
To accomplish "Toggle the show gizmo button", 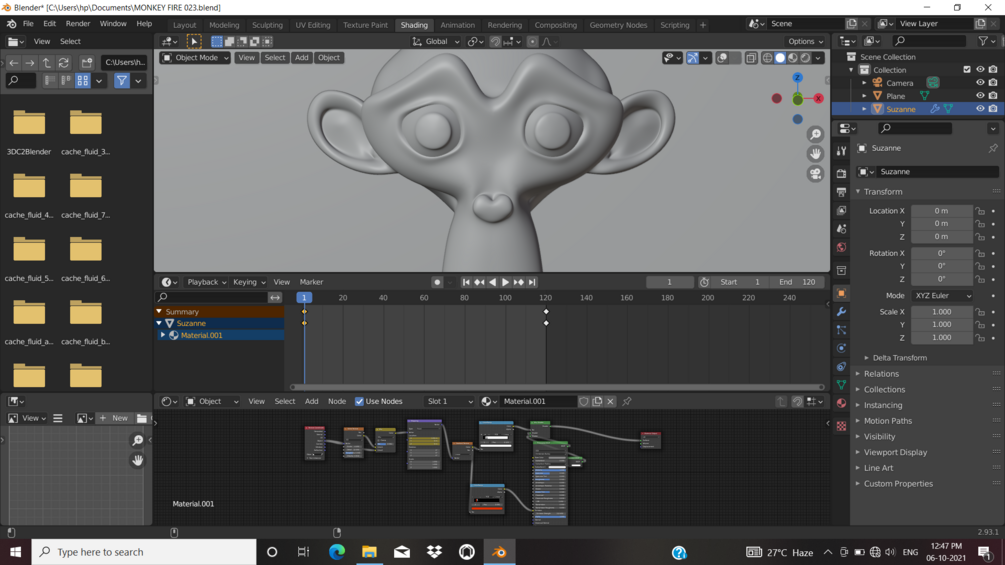I will (x=693, y=58).
